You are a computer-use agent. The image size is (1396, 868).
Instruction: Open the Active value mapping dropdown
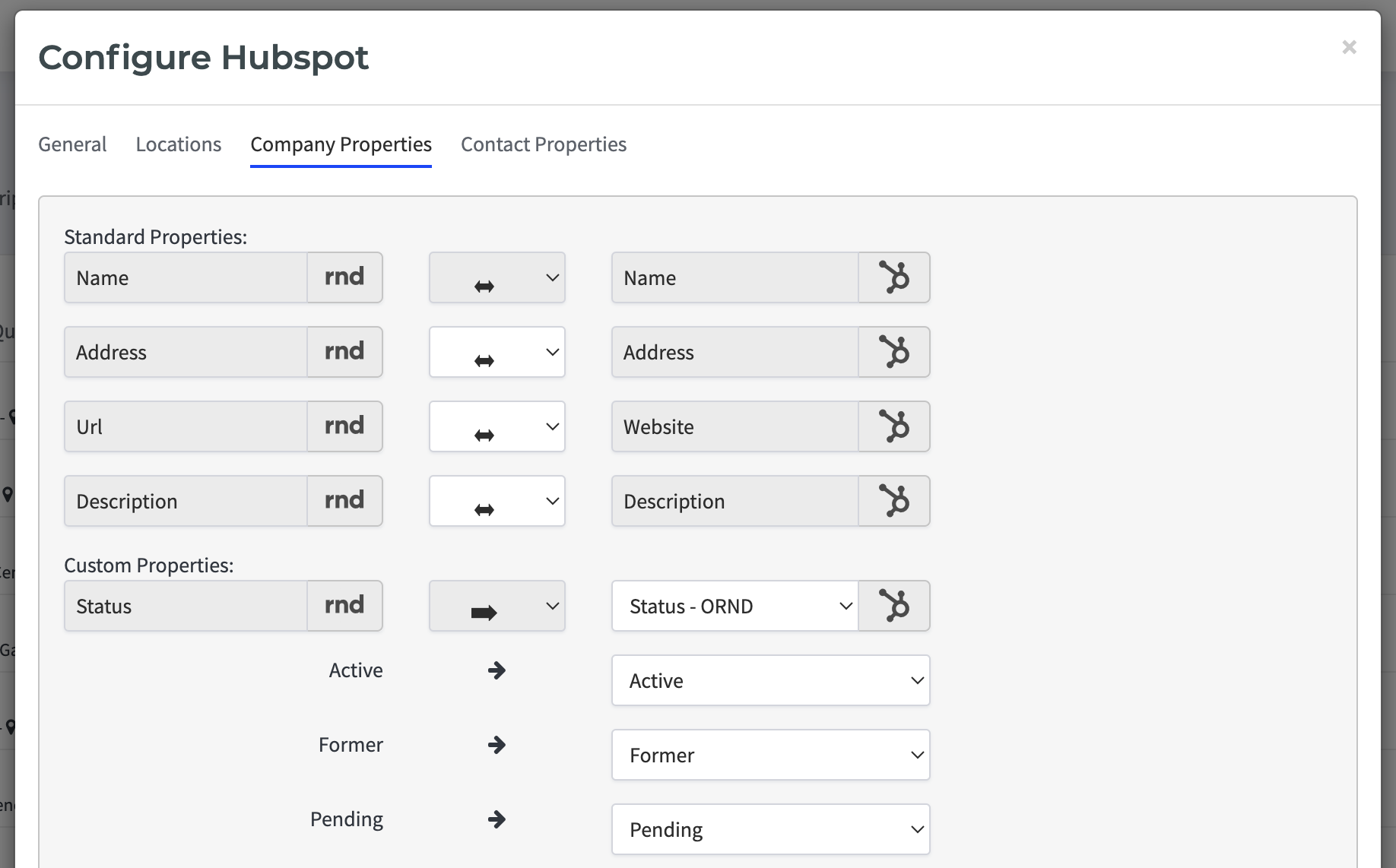point(771,680)
